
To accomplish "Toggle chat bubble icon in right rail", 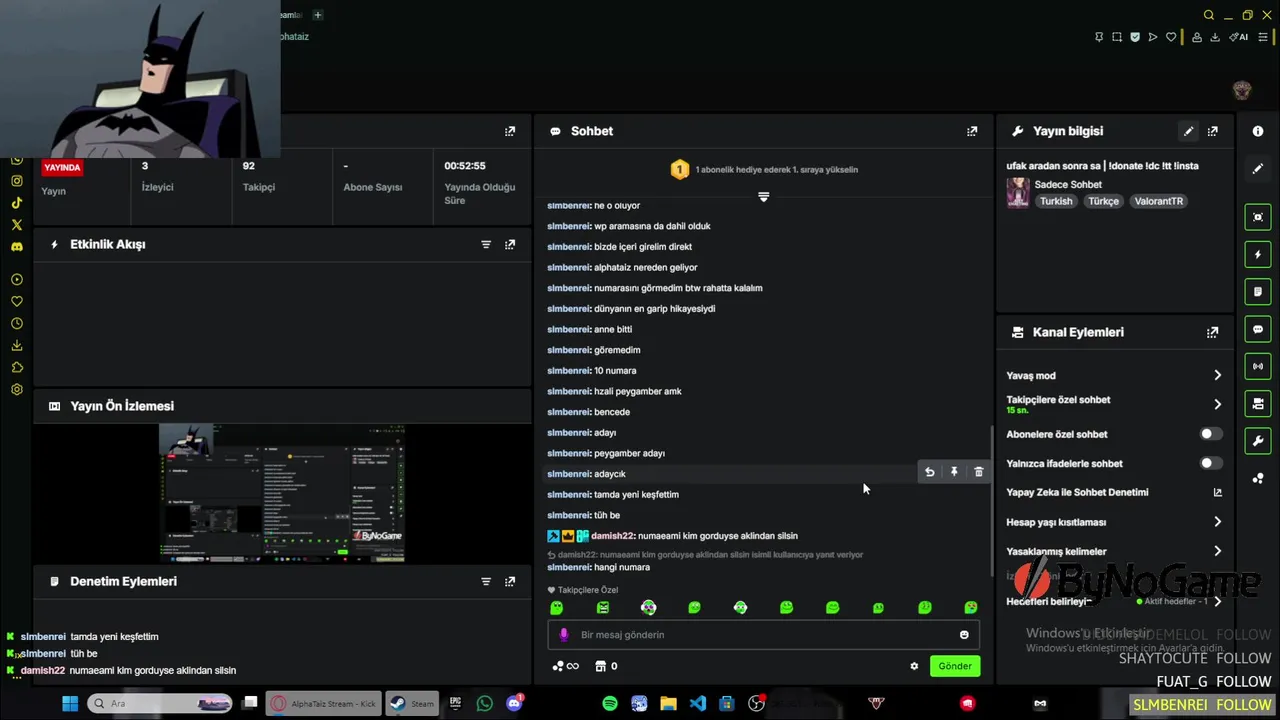I will pyautogui.click(x=1258, y=329).
